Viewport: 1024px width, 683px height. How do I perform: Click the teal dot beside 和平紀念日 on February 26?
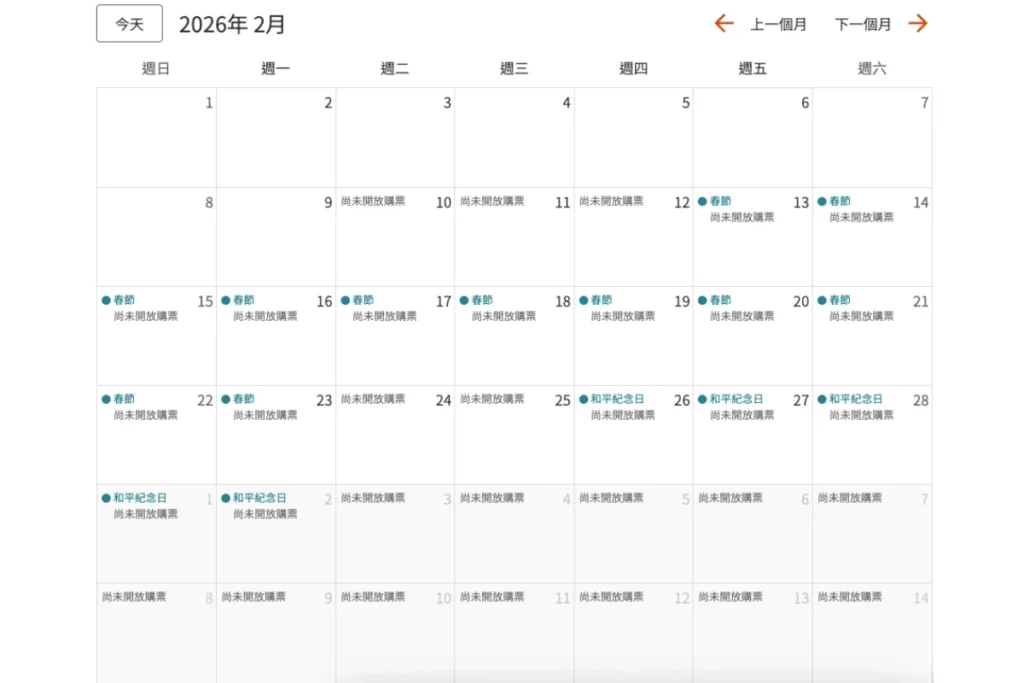pos(584,398)
